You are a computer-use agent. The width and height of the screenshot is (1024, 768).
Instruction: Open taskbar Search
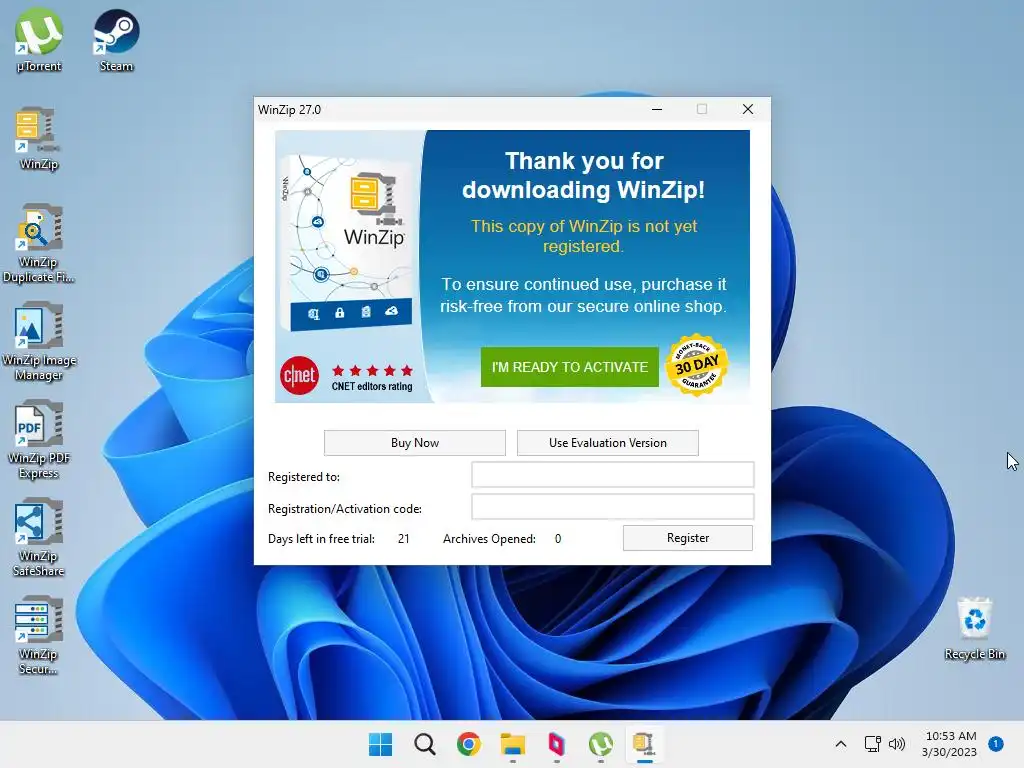coord(424,744)
